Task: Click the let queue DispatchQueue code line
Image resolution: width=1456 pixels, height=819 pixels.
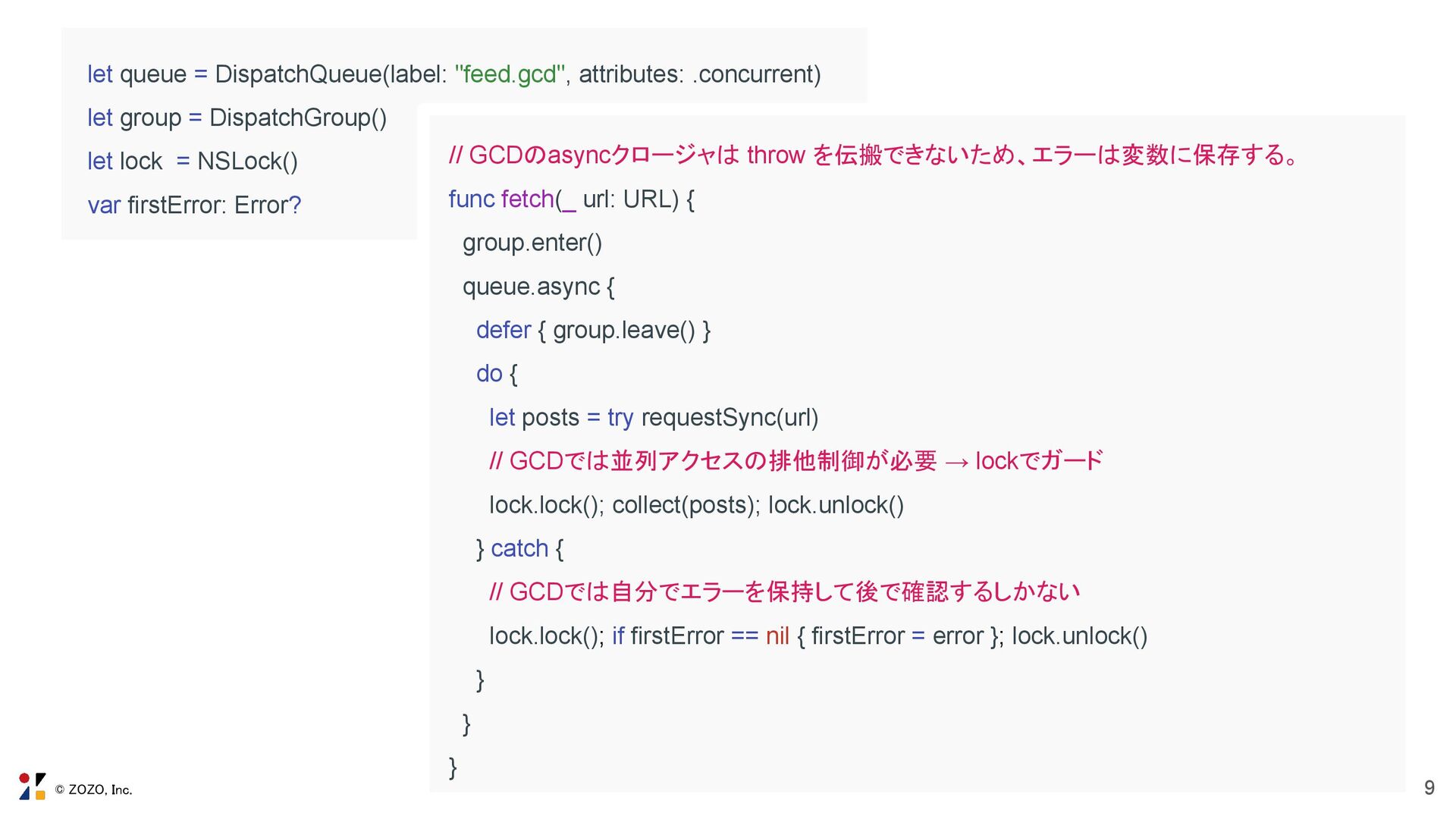Action: 453,74
